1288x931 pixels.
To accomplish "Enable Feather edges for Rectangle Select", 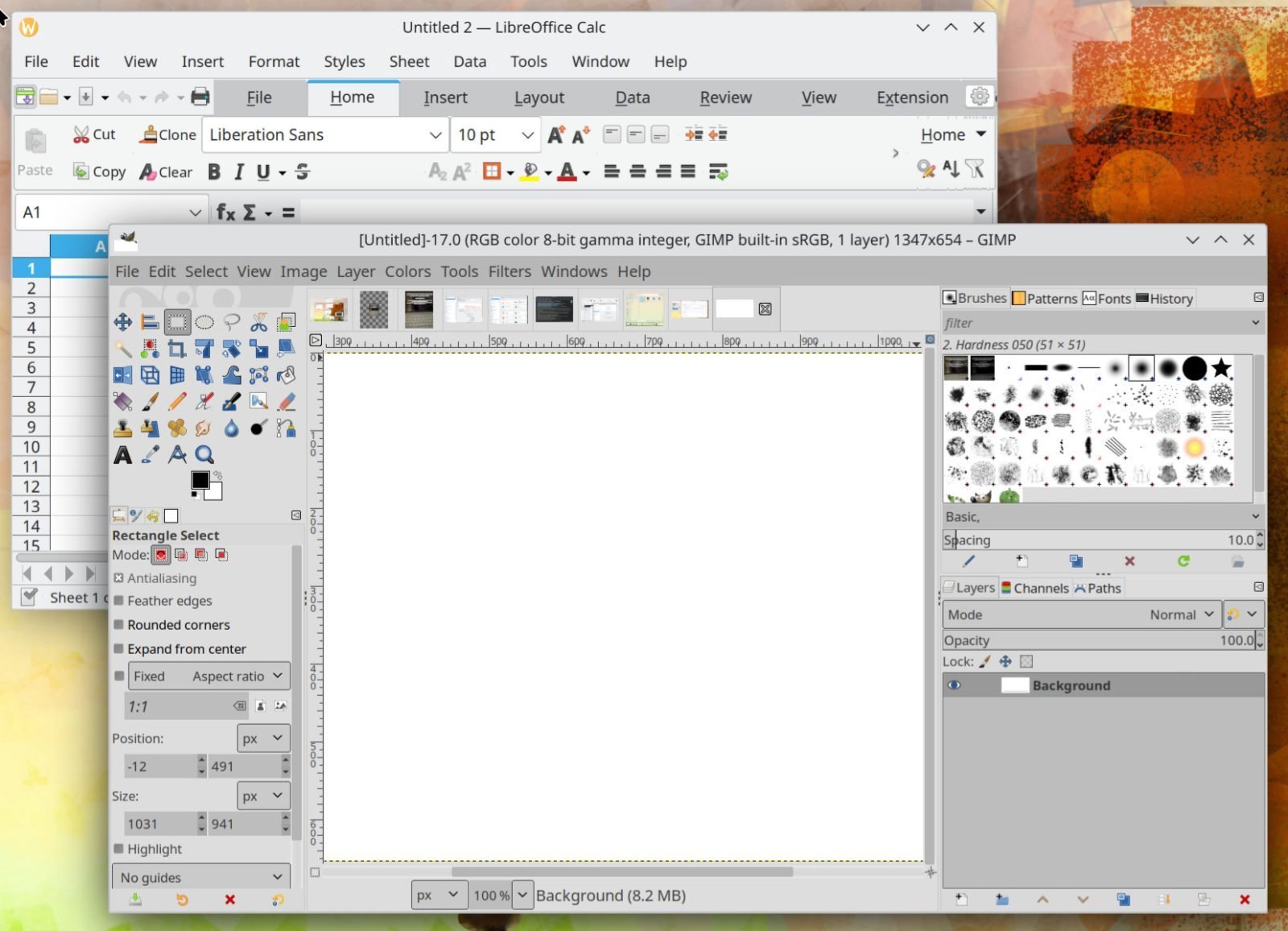I will tap(119, 600).
